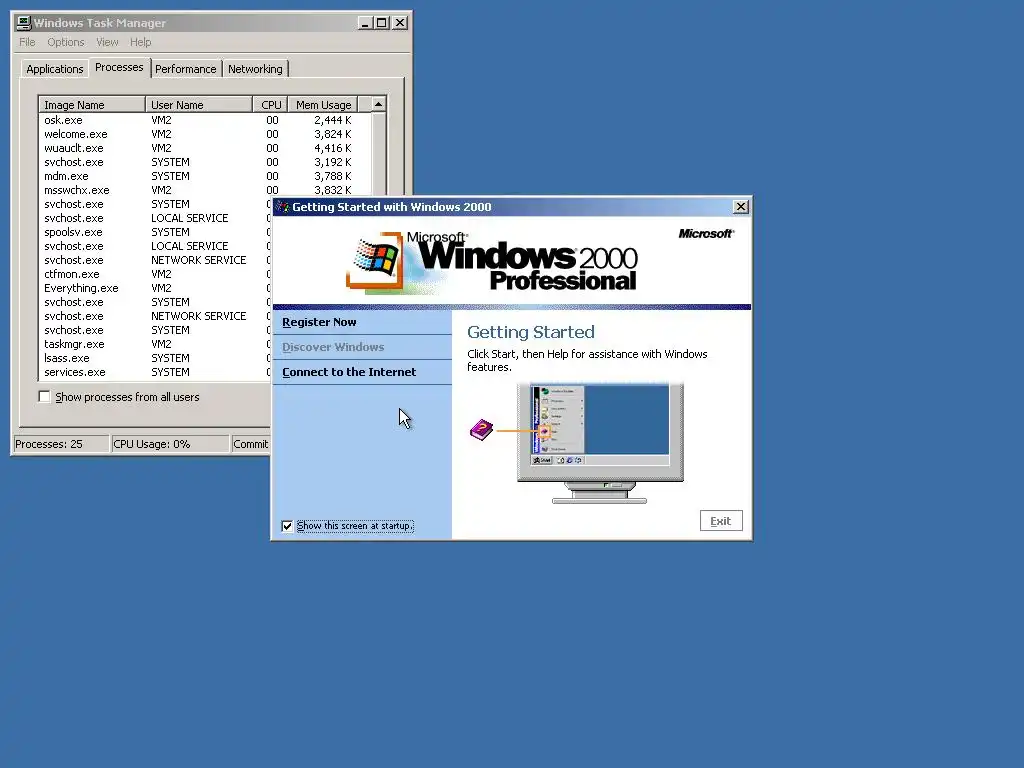
Task: Select the spoolsv.exe process row
Action: (x=155, y=232)
